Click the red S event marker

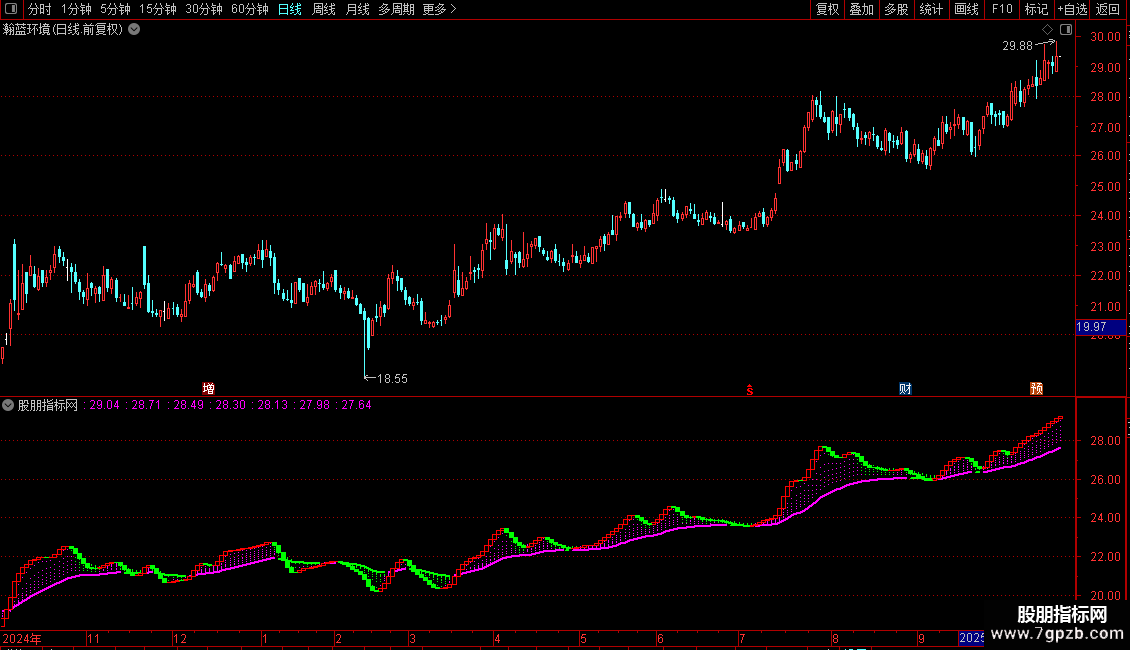pyautogui.click(x=749, y=390)
